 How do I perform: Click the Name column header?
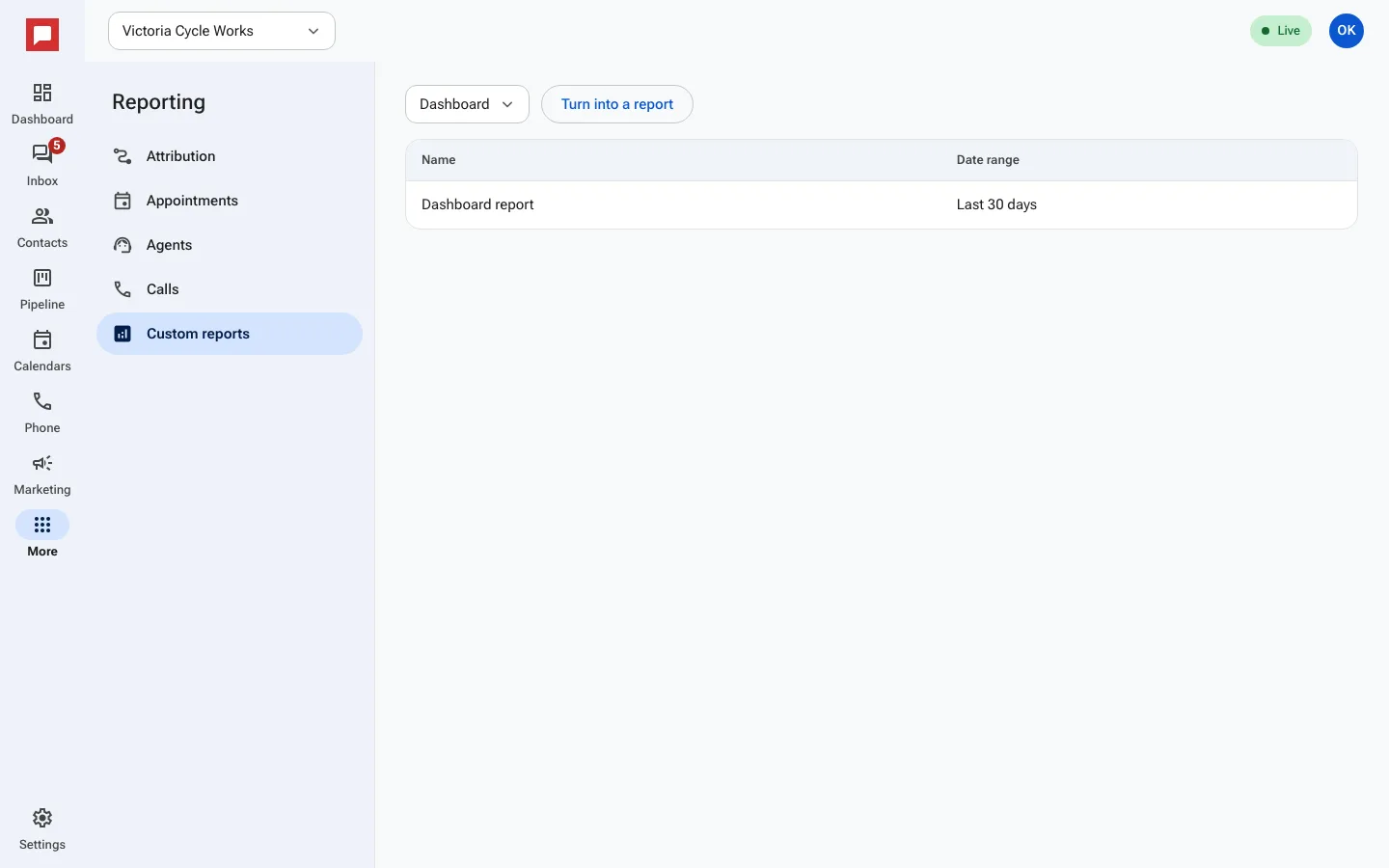[x=439, y=160]
